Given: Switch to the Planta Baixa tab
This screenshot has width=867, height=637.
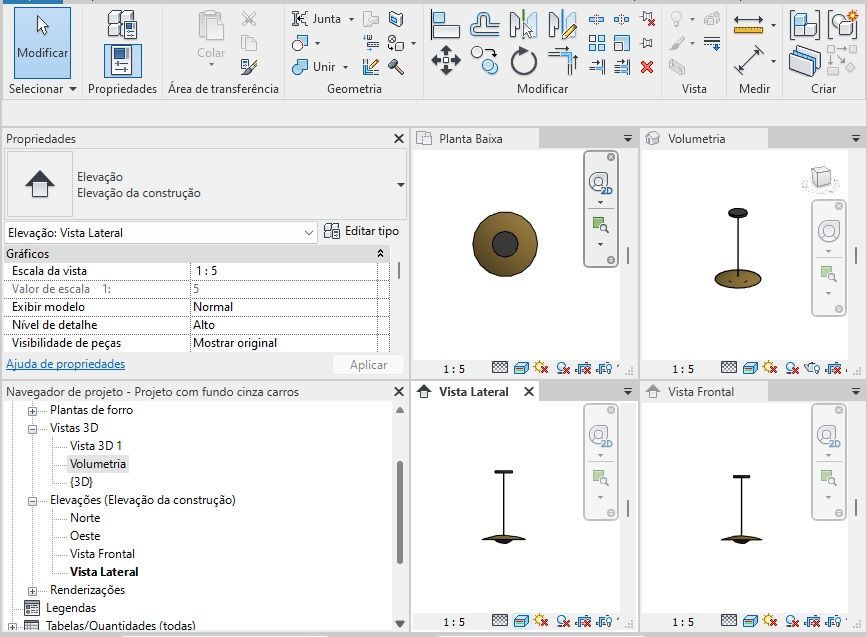Looking at the screenshot, I should click(470, 139).
